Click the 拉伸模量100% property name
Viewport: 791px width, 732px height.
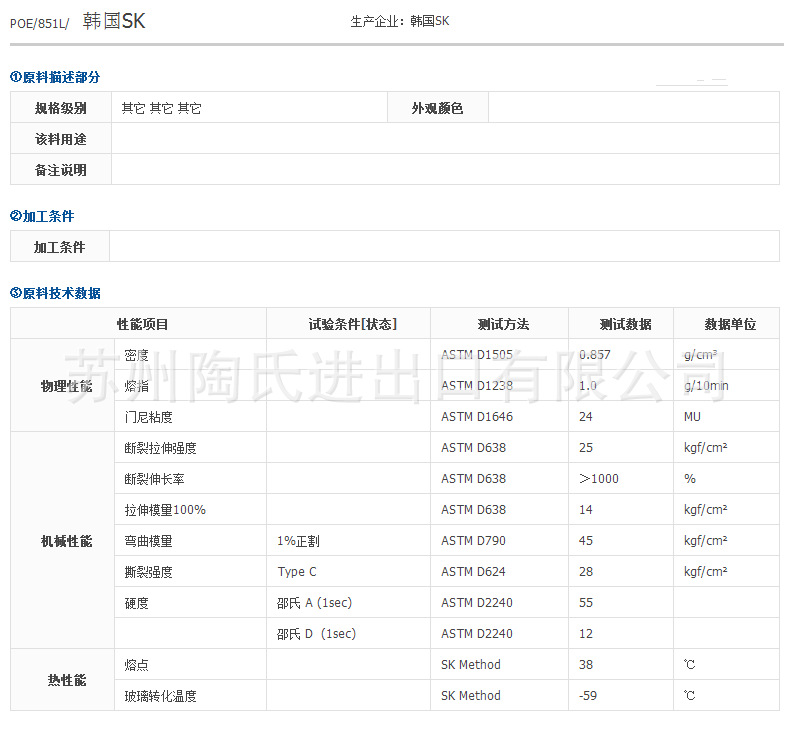(x=165, y=510)
